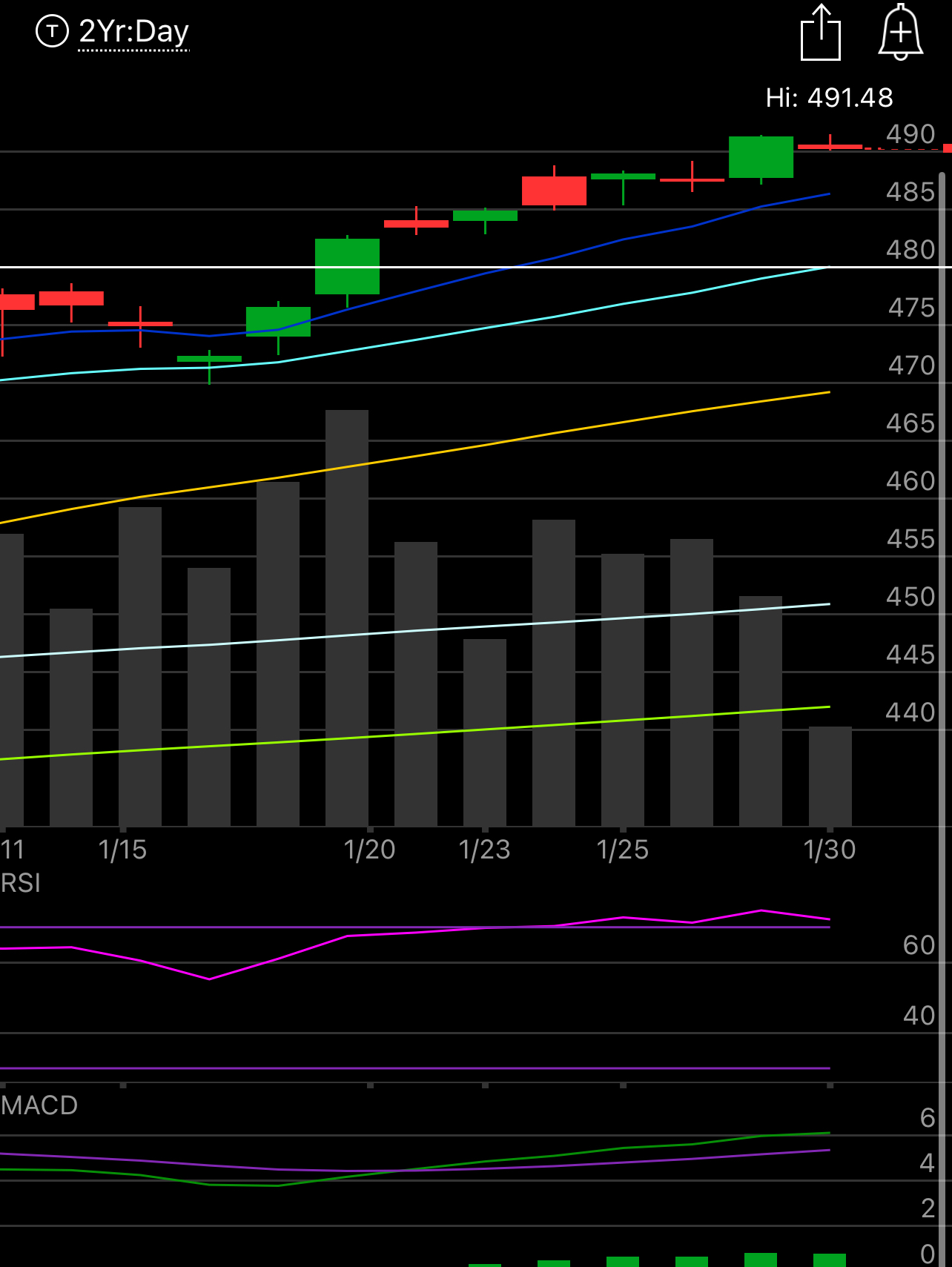Tap the large green candle just below 490

(761, 157)
